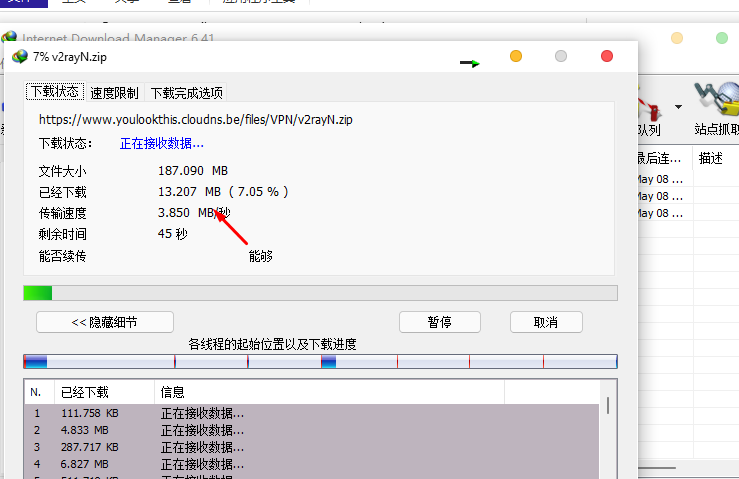Viewport: 739px width, 479px height.
Task: Click the 正在接收数据 status text
Action: tap(162, 143)
